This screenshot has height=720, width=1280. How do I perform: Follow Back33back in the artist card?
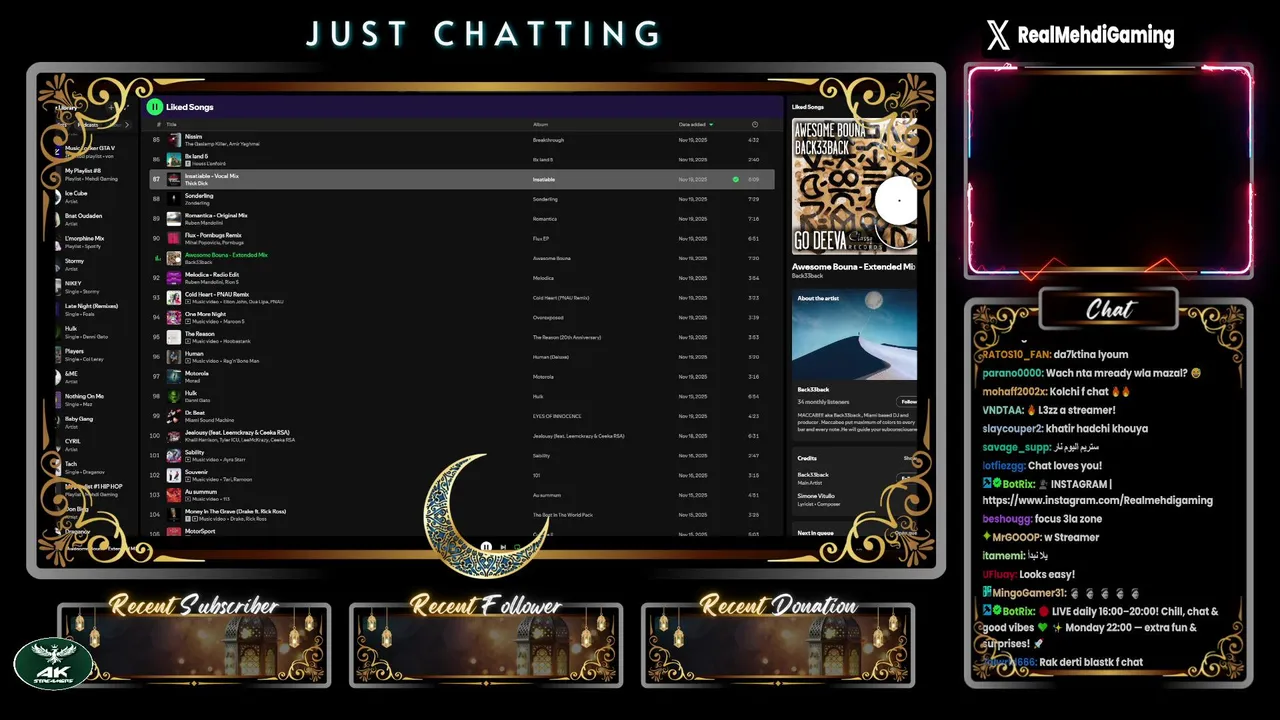click(908, 402)
